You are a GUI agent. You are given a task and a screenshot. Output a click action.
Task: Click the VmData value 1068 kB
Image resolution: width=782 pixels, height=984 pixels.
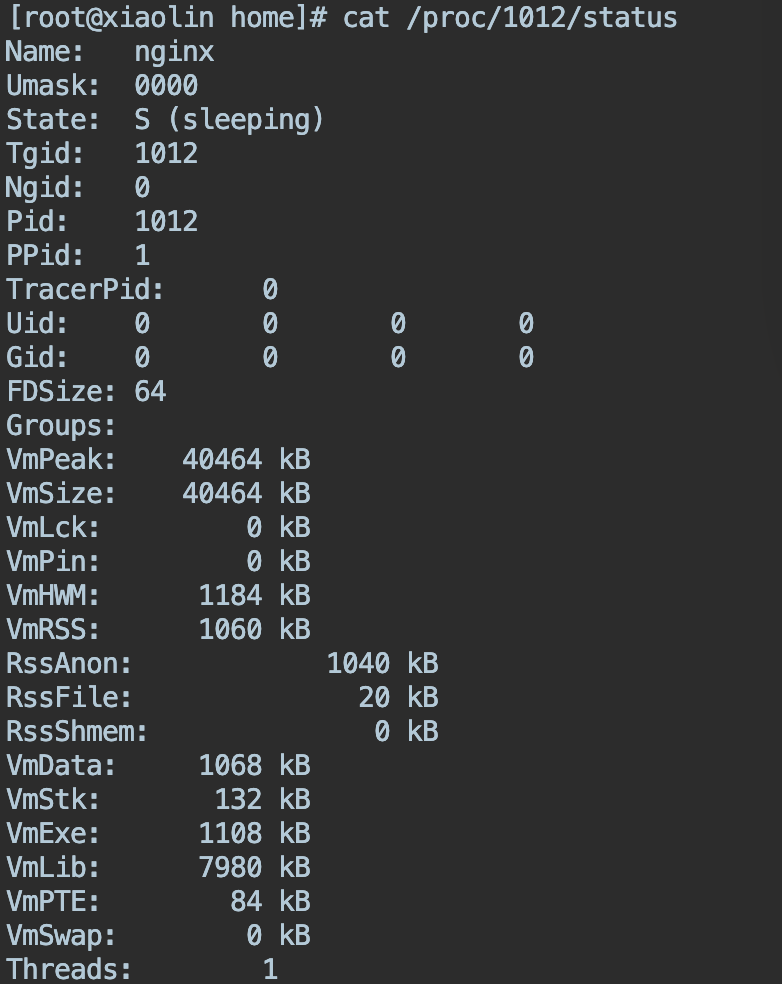pyautogui.click(x=254, y=765)
